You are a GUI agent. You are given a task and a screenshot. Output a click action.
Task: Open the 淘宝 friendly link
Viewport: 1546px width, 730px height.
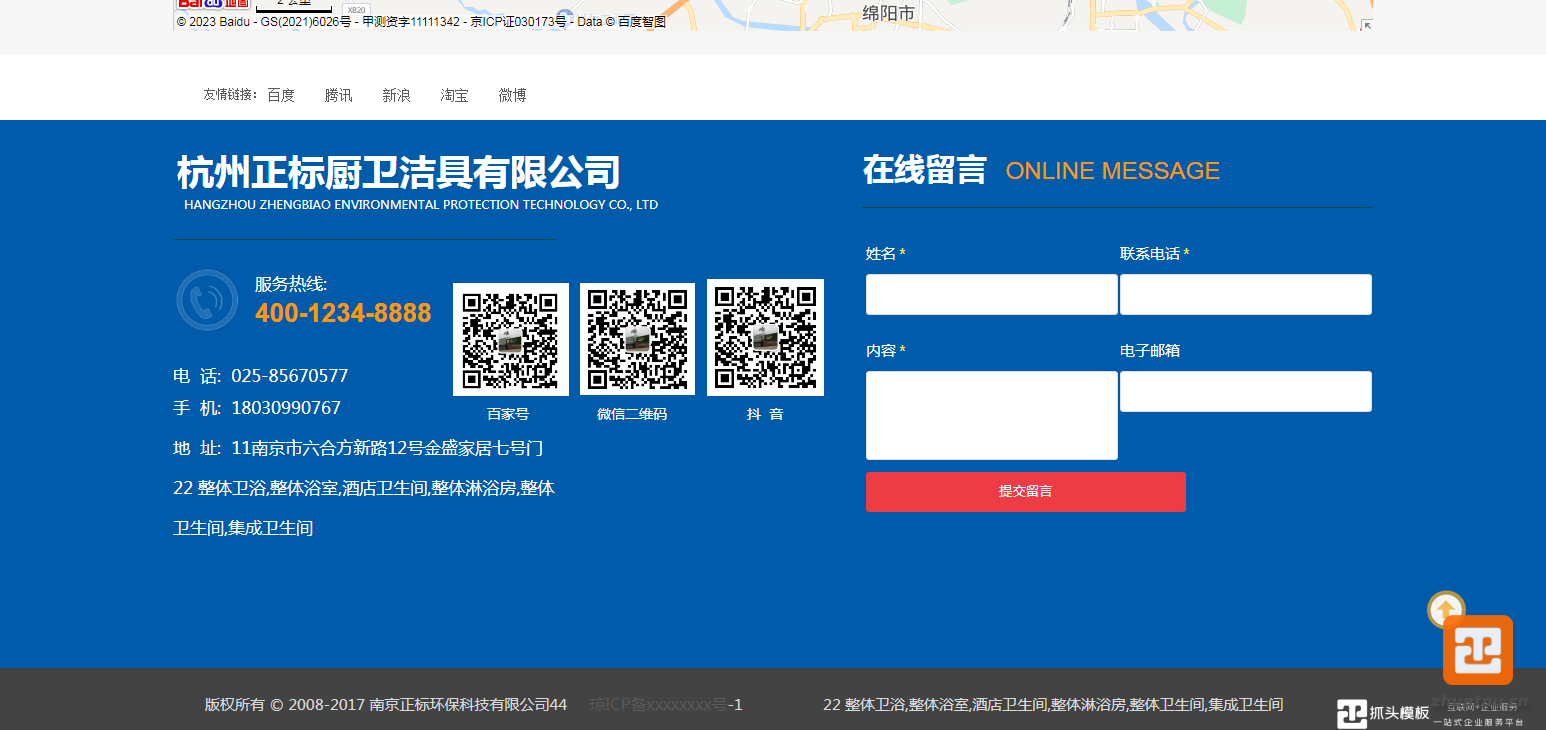point(454,95)
